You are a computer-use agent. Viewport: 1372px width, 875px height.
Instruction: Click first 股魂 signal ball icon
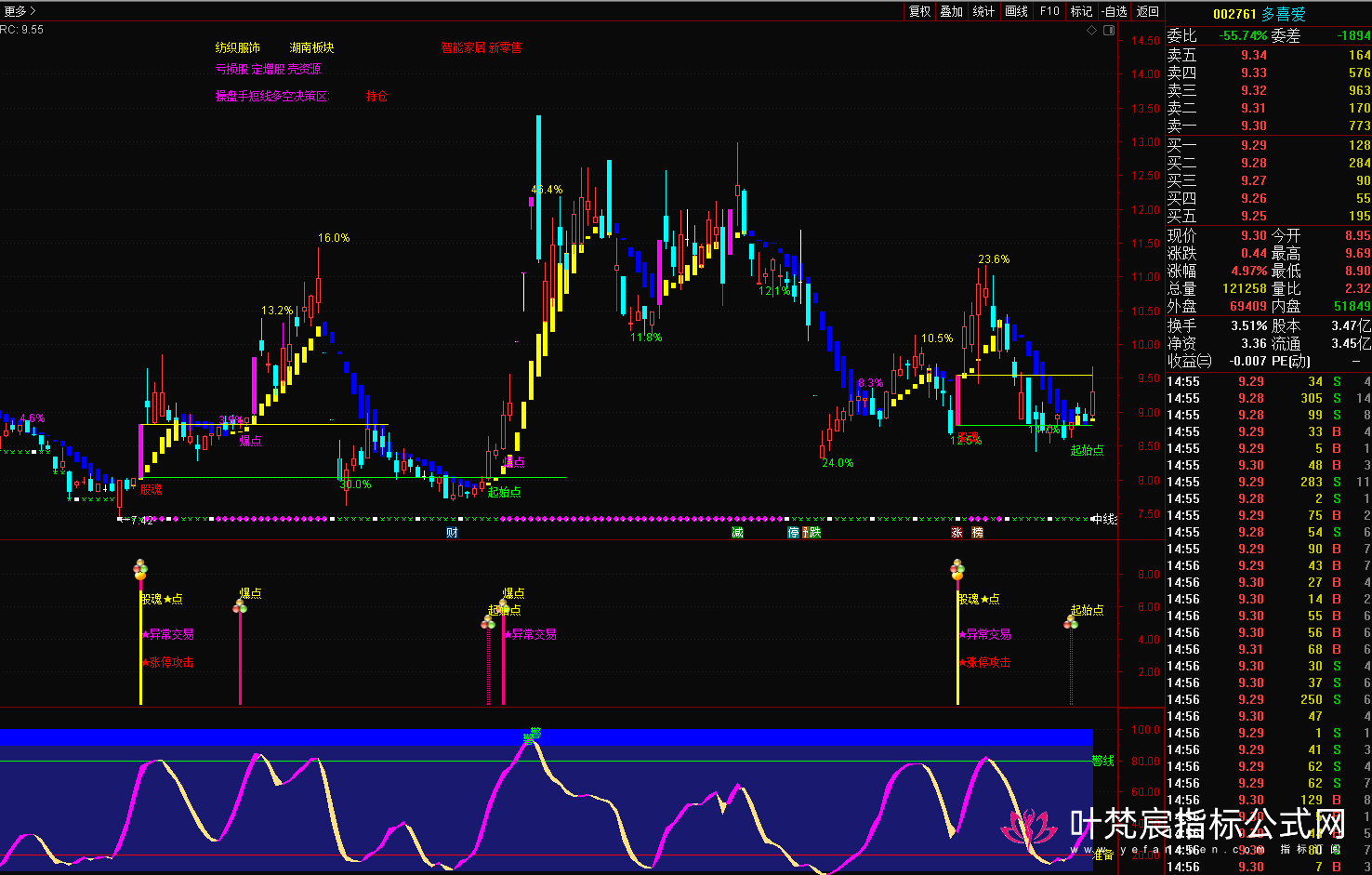pyautogui.click(x=140, y=568)
